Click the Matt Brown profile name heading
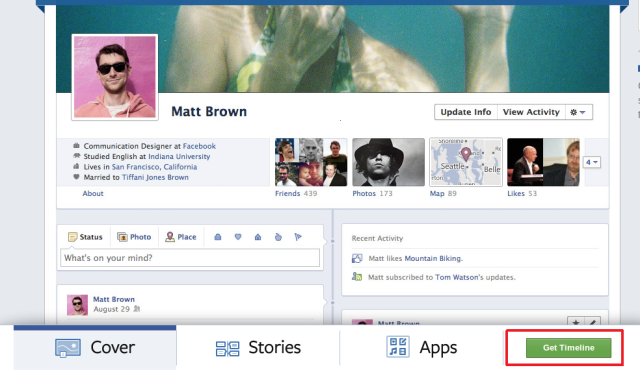The width and height of the screenshot is (640, 370). point(209,112)
